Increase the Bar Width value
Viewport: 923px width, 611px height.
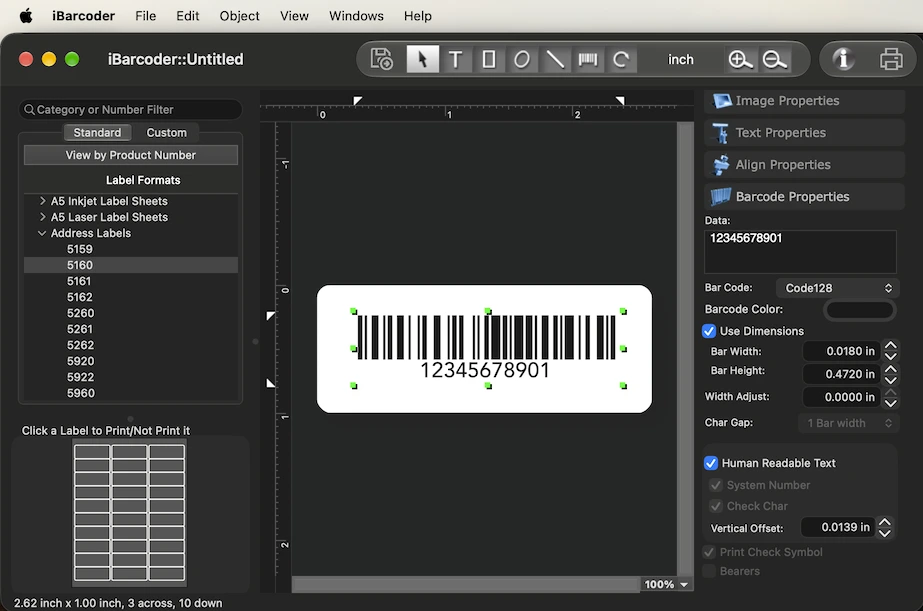click(x=891, y=346)
